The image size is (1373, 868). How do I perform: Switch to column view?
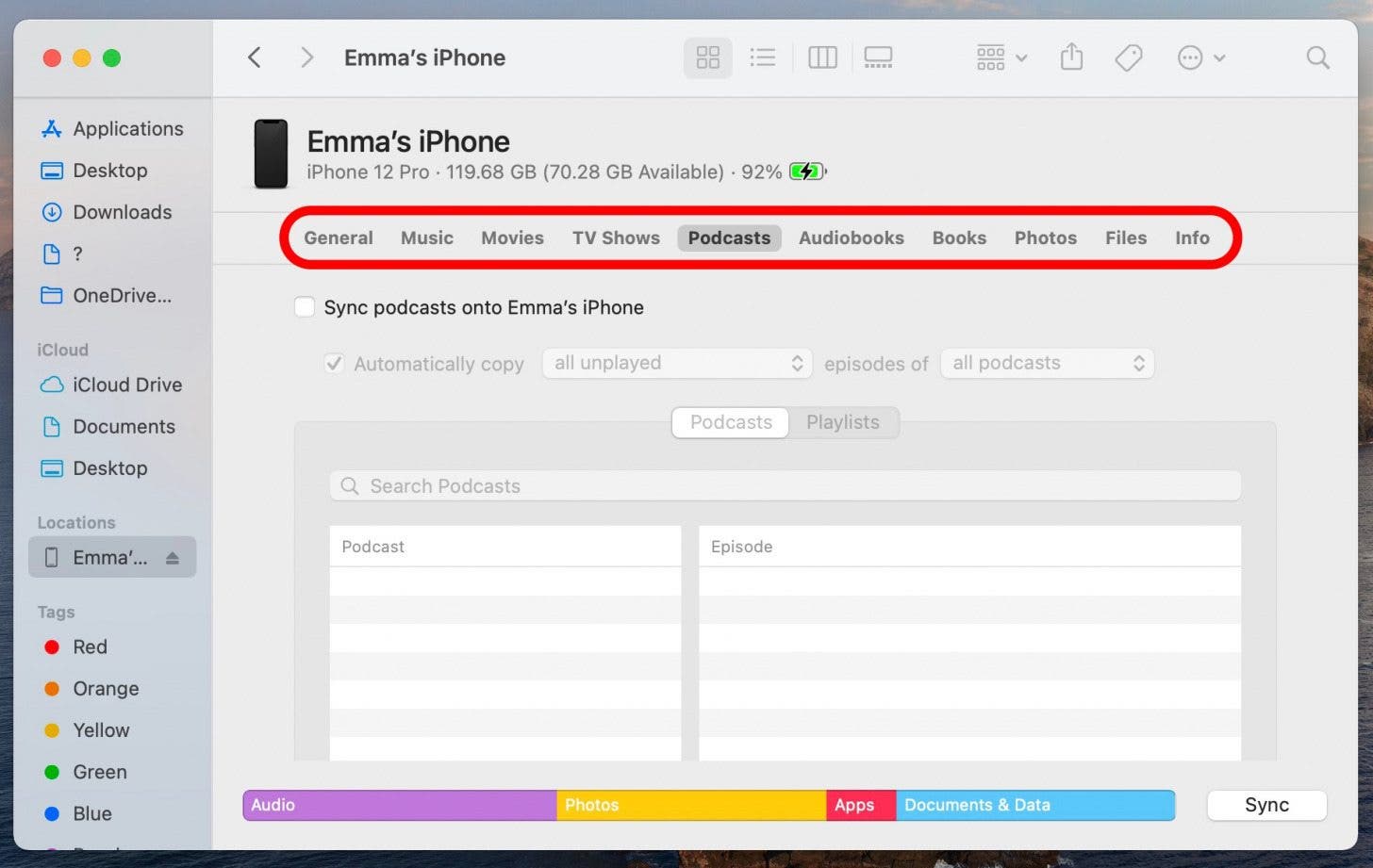point(822,57)
